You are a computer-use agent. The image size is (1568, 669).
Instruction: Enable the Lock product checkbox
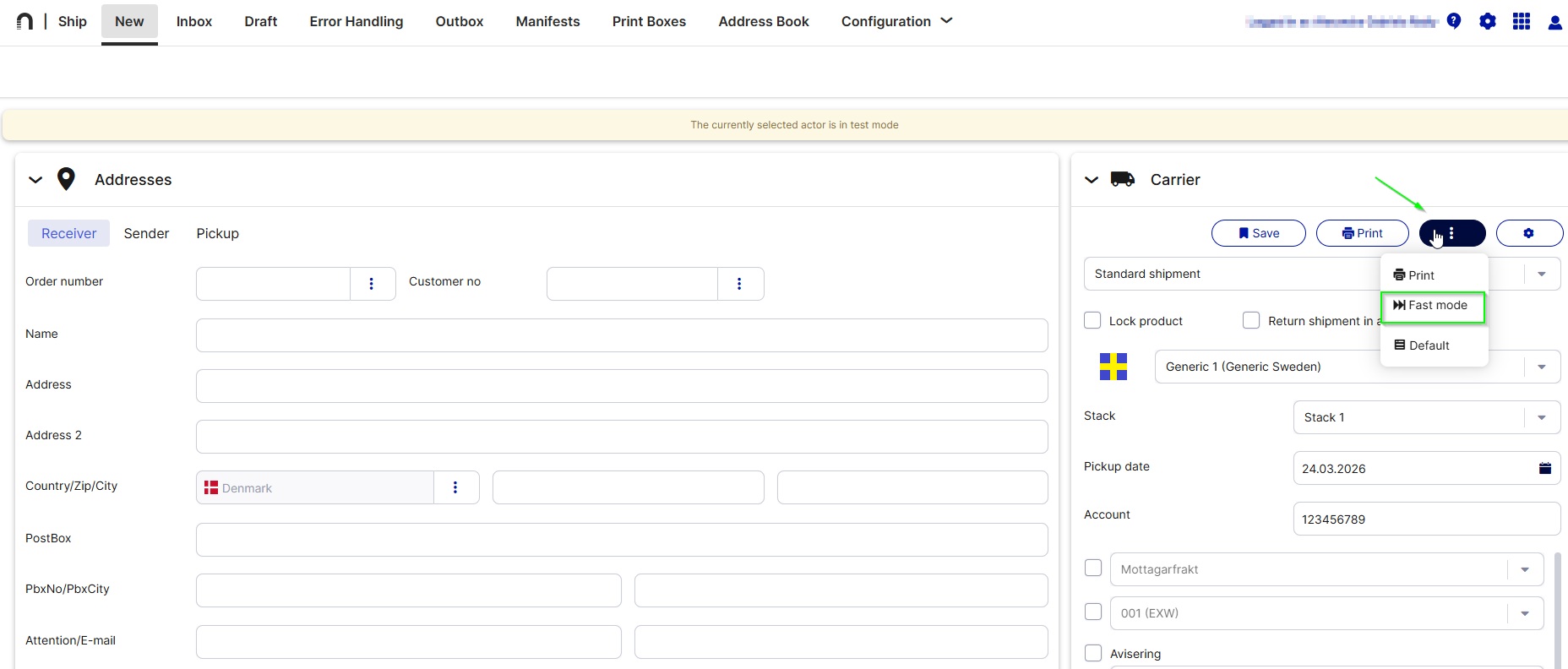1092,321
